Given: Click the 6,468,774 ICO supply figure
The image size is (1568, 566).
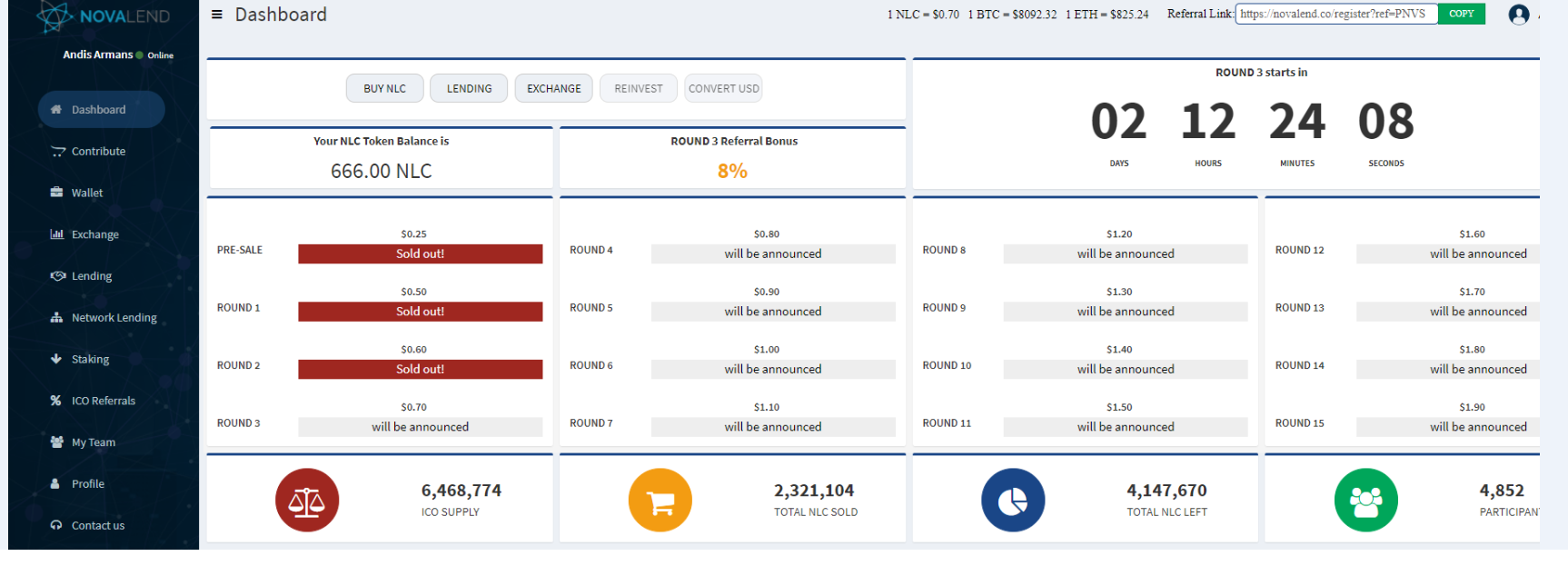Looking at the screenshot, I should coord(461,491).
